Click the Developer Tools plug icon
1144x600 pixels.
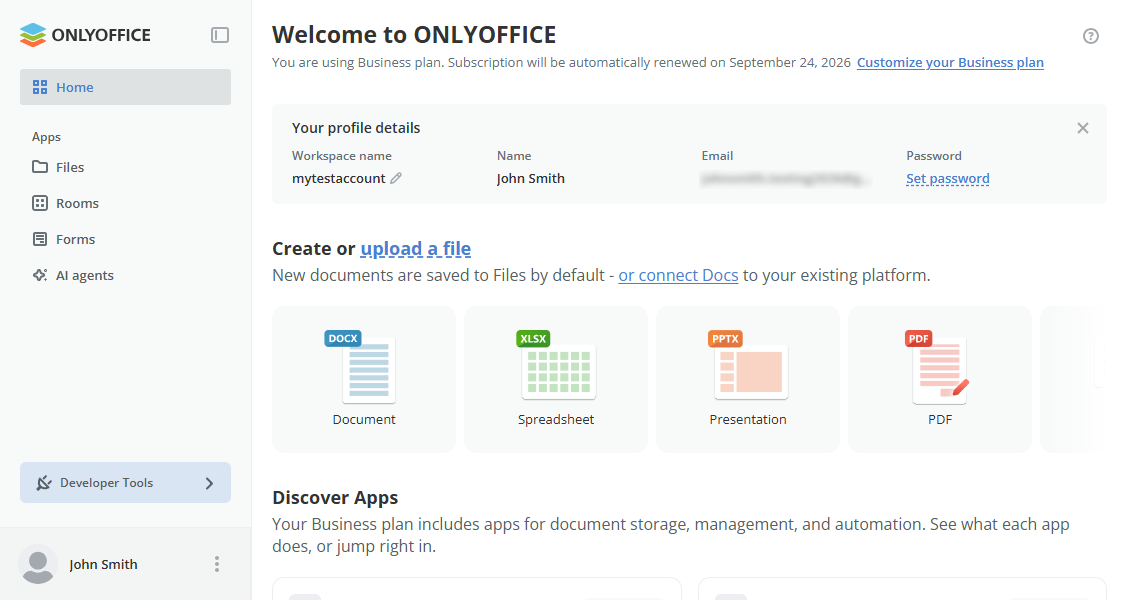pyautogui.click(x=44, y=482)
